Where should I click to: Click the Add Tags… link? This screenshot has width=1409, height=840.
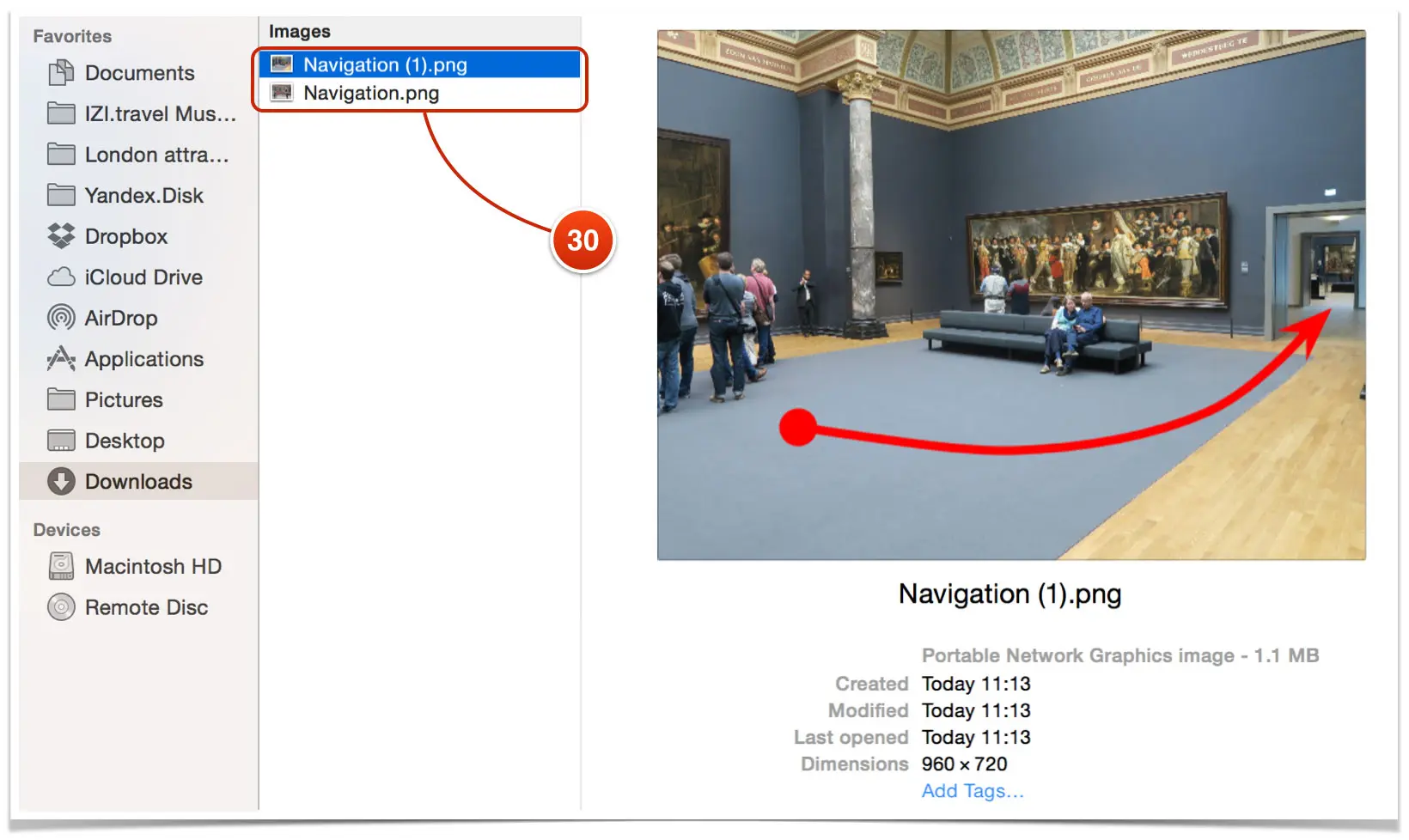(973, 791)
